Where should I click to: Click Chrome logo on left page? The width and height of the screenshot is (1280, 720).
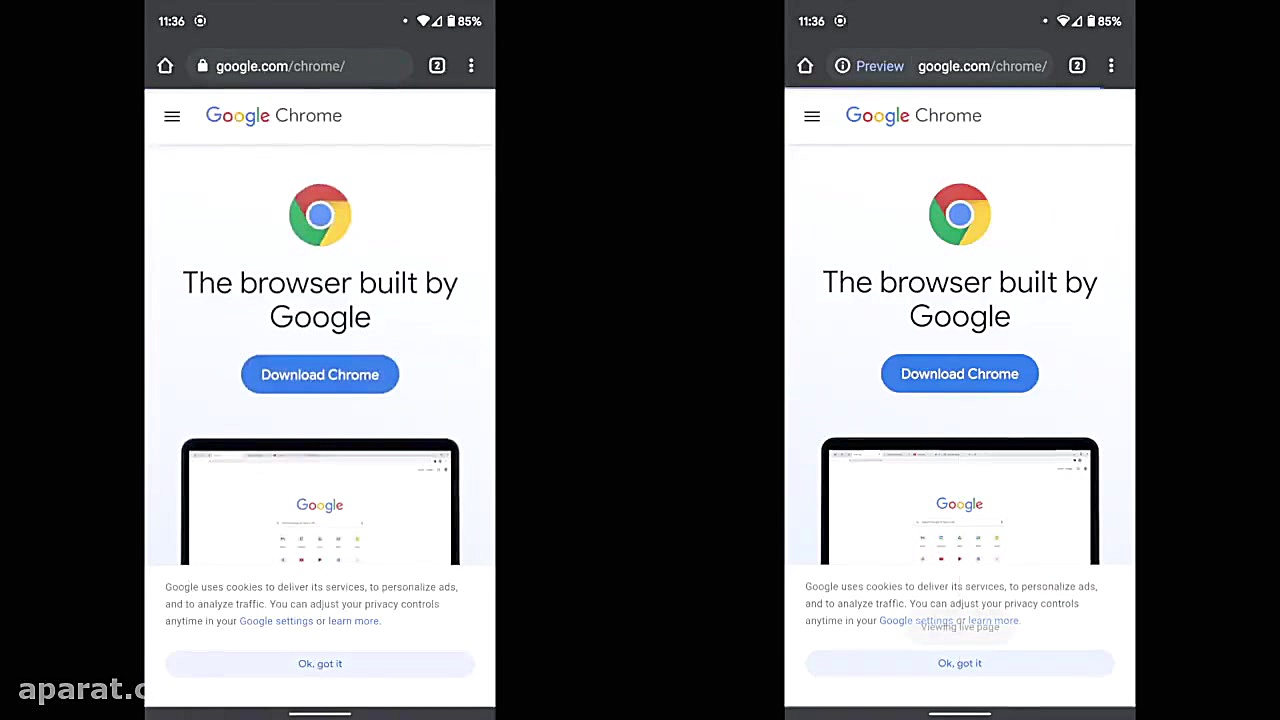320,214
